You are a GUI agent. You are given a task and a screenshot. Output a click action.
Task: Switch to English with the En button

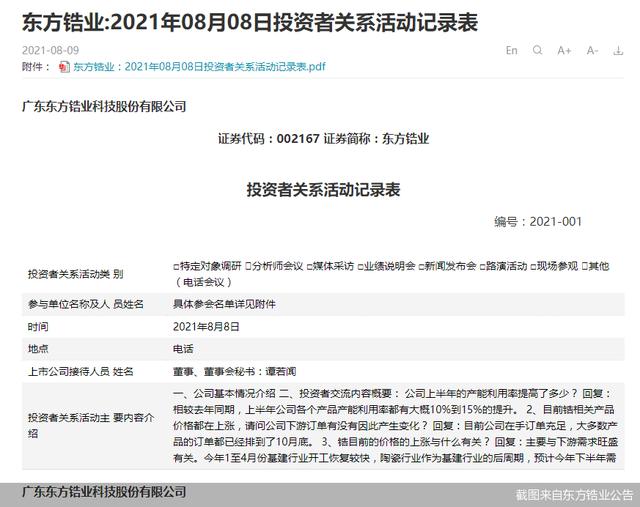click(511, 51)
